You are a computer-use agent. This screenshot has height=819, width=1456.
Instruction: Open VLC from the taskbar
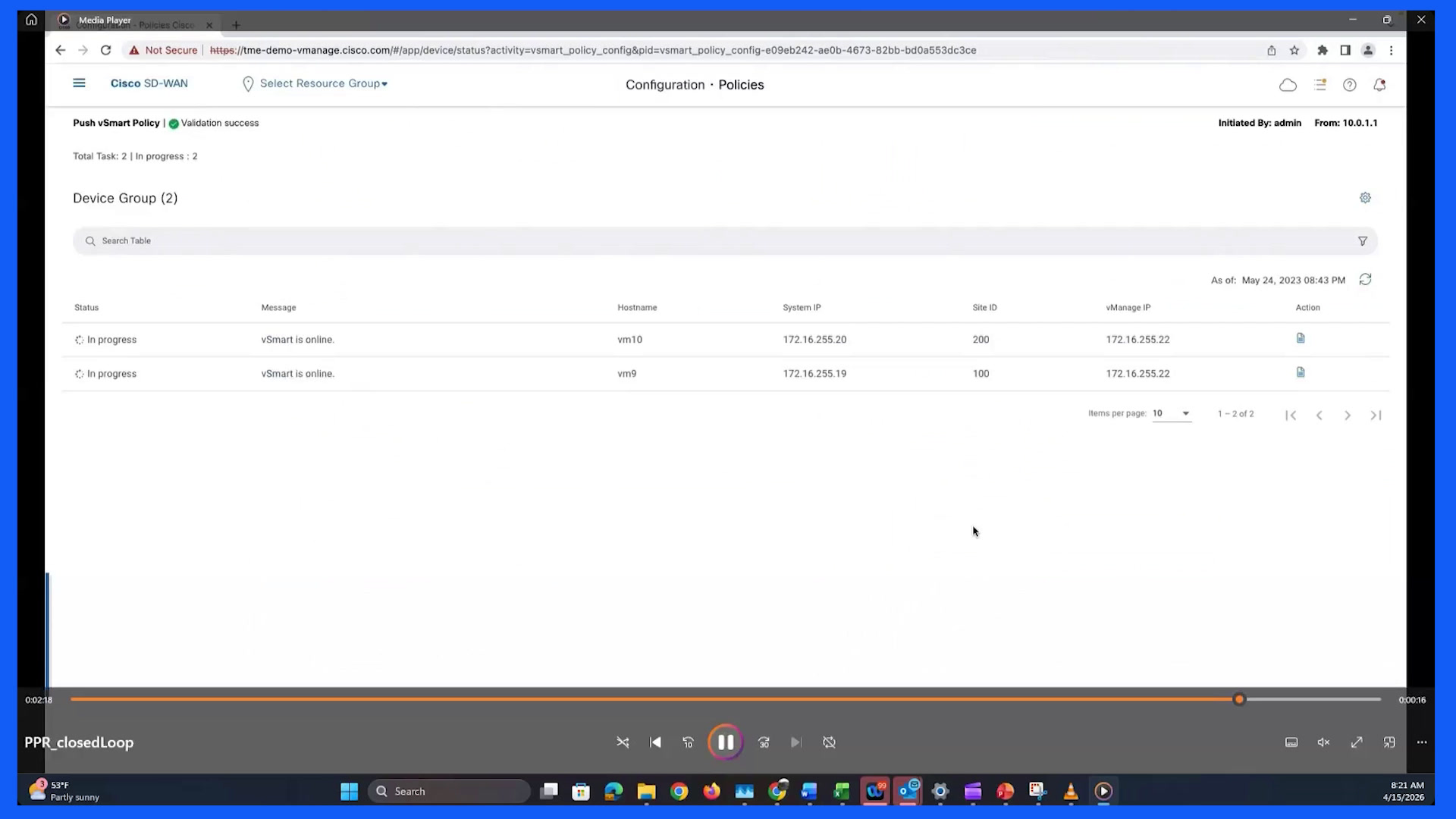coord(1071,792)
